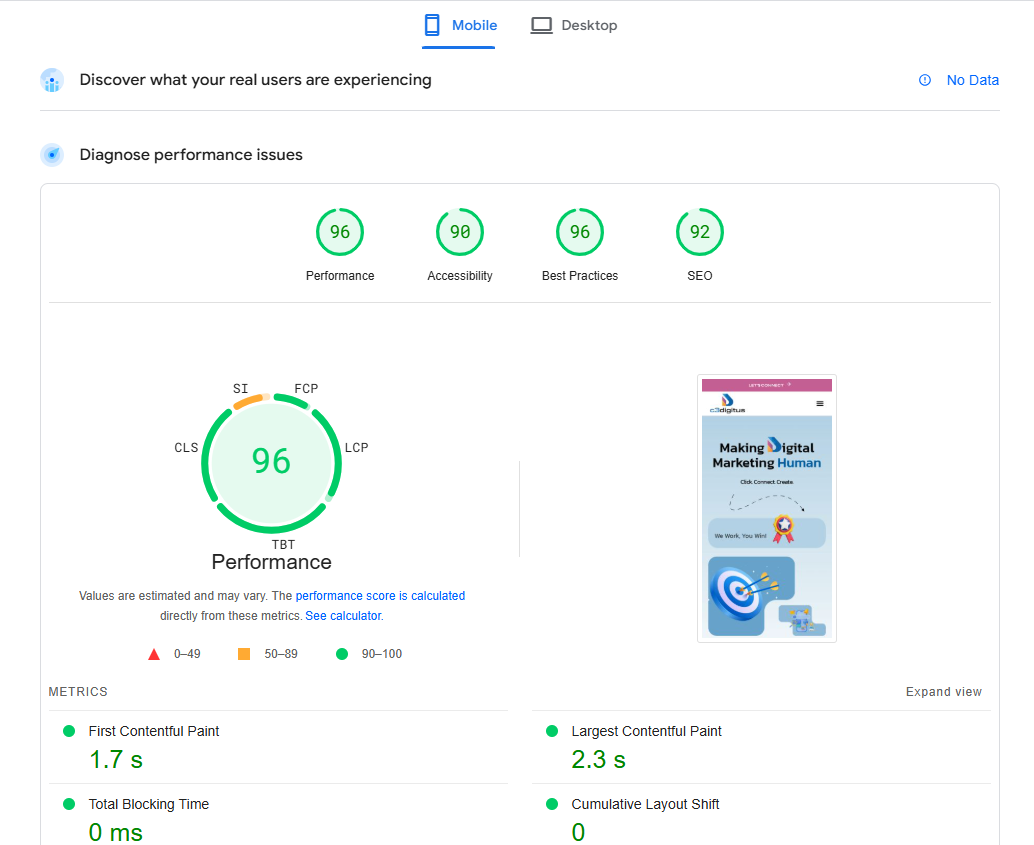Click Expand view above the metrics
The height and width of the screenshot is (845, 1034).
(x=943, y=691)
